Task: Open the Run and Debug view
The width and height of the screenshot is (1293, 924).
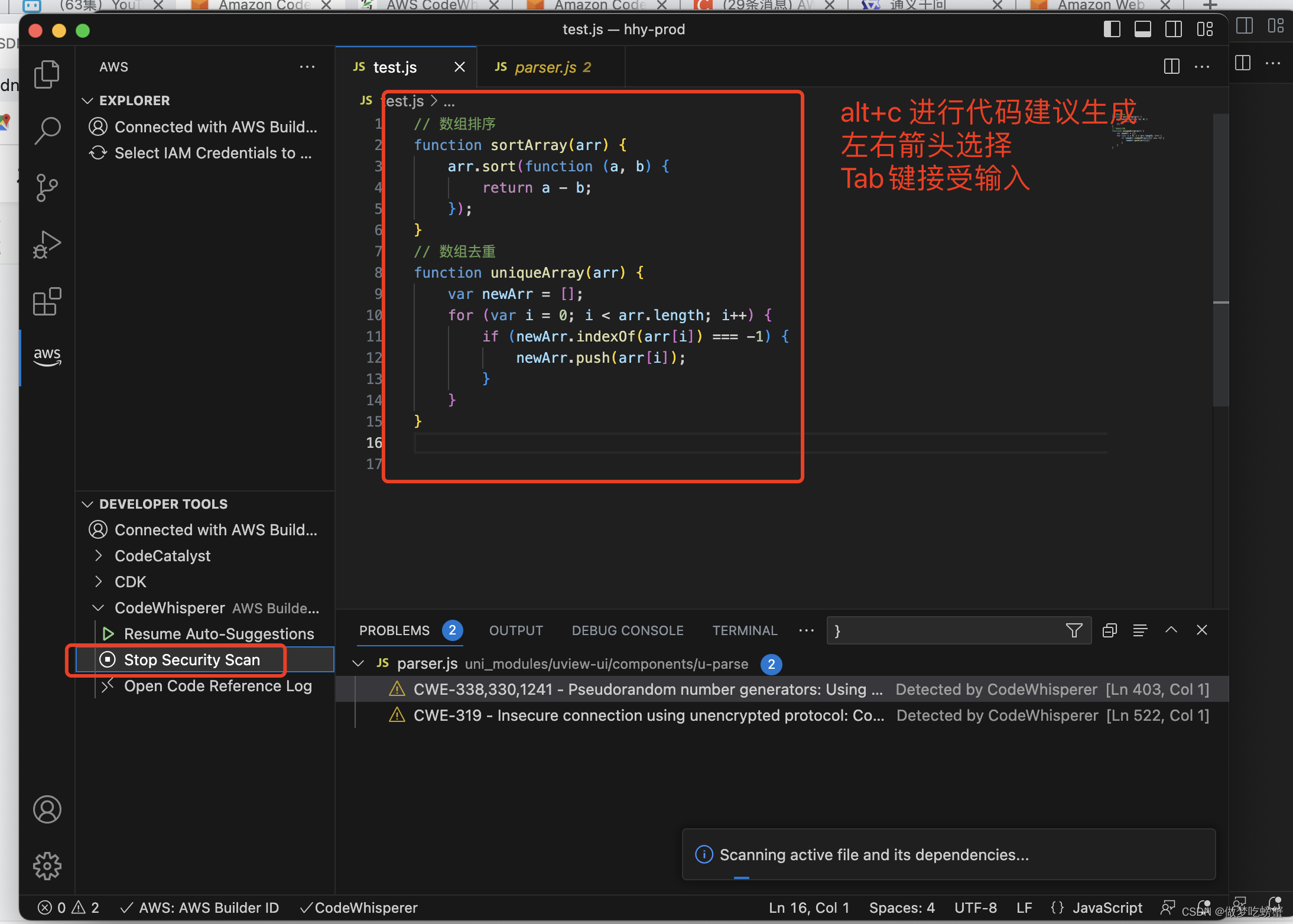Action: [47, 243]
